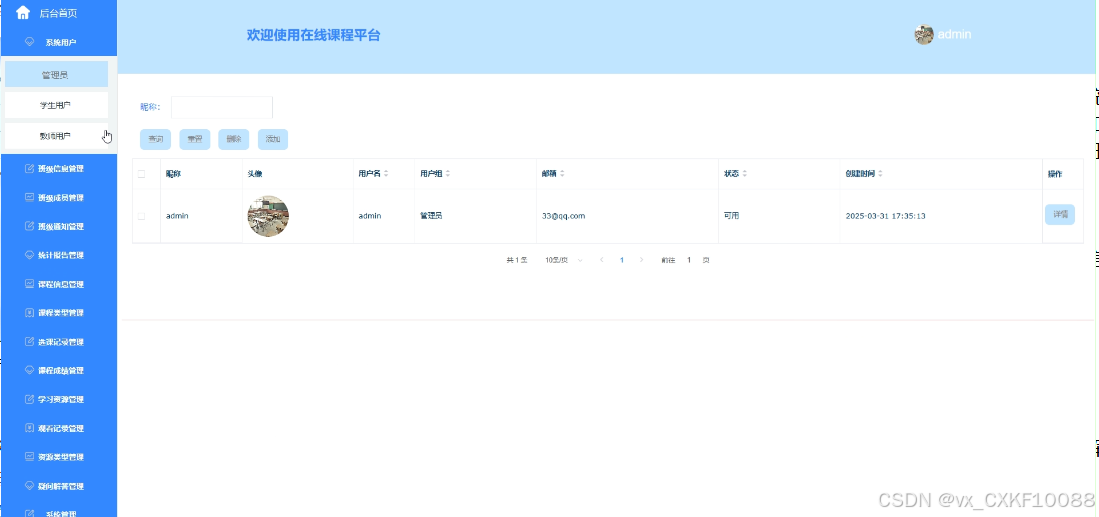
Task: Collapse the 系统用户 sidebar menu
Action: tap(58, 42)
